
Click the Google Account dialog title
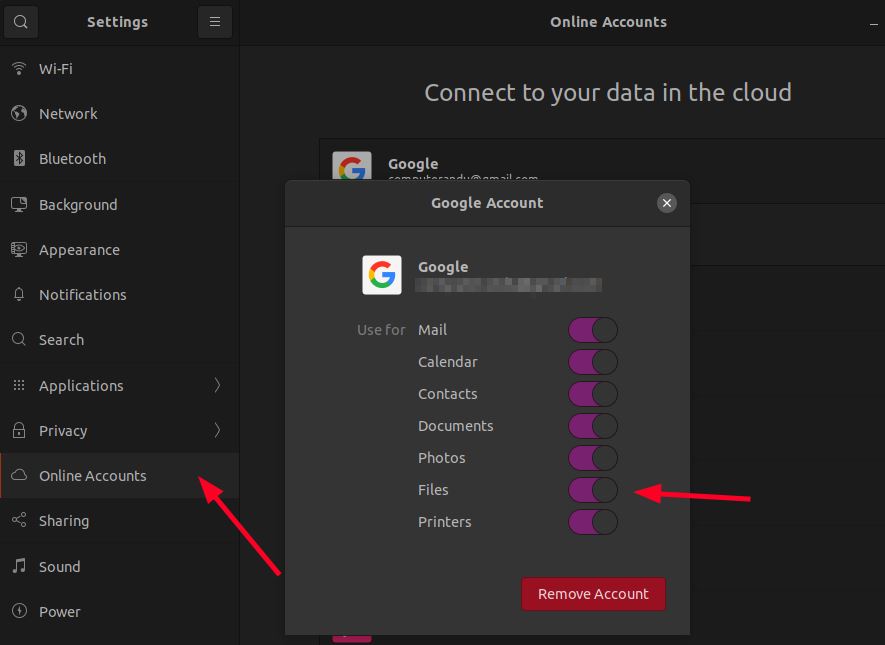pyautogui.click(x=487, y=203)
